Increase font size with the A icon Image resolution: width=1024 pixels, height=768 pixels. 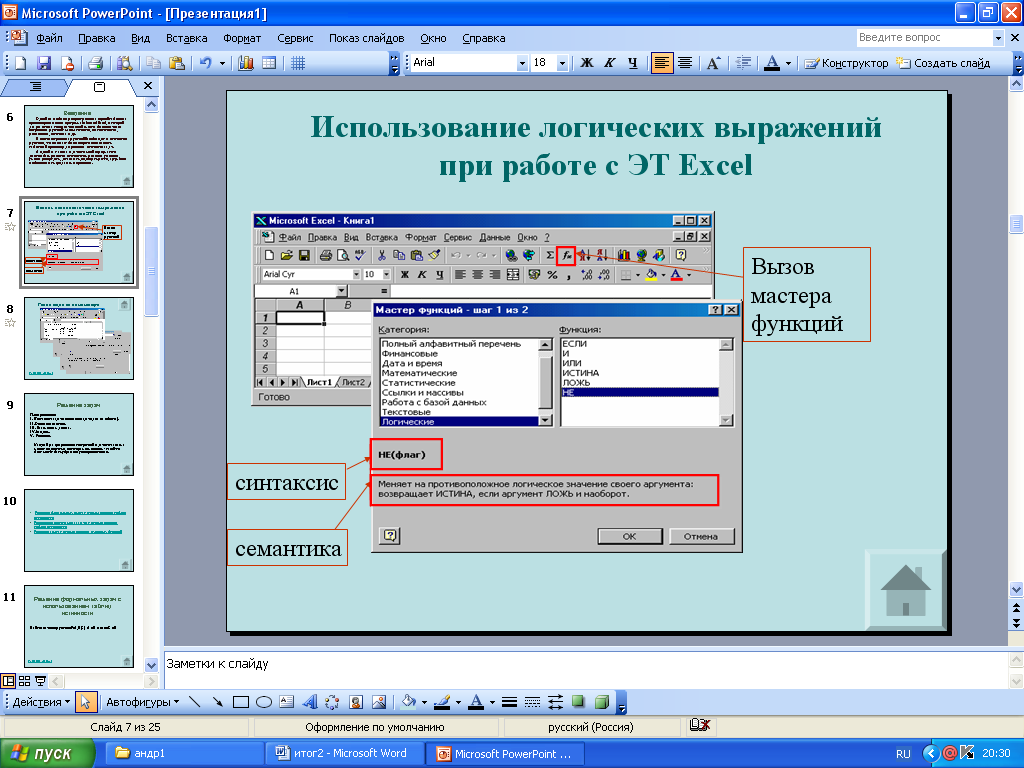pyautogui.click(x=713, y=63)
